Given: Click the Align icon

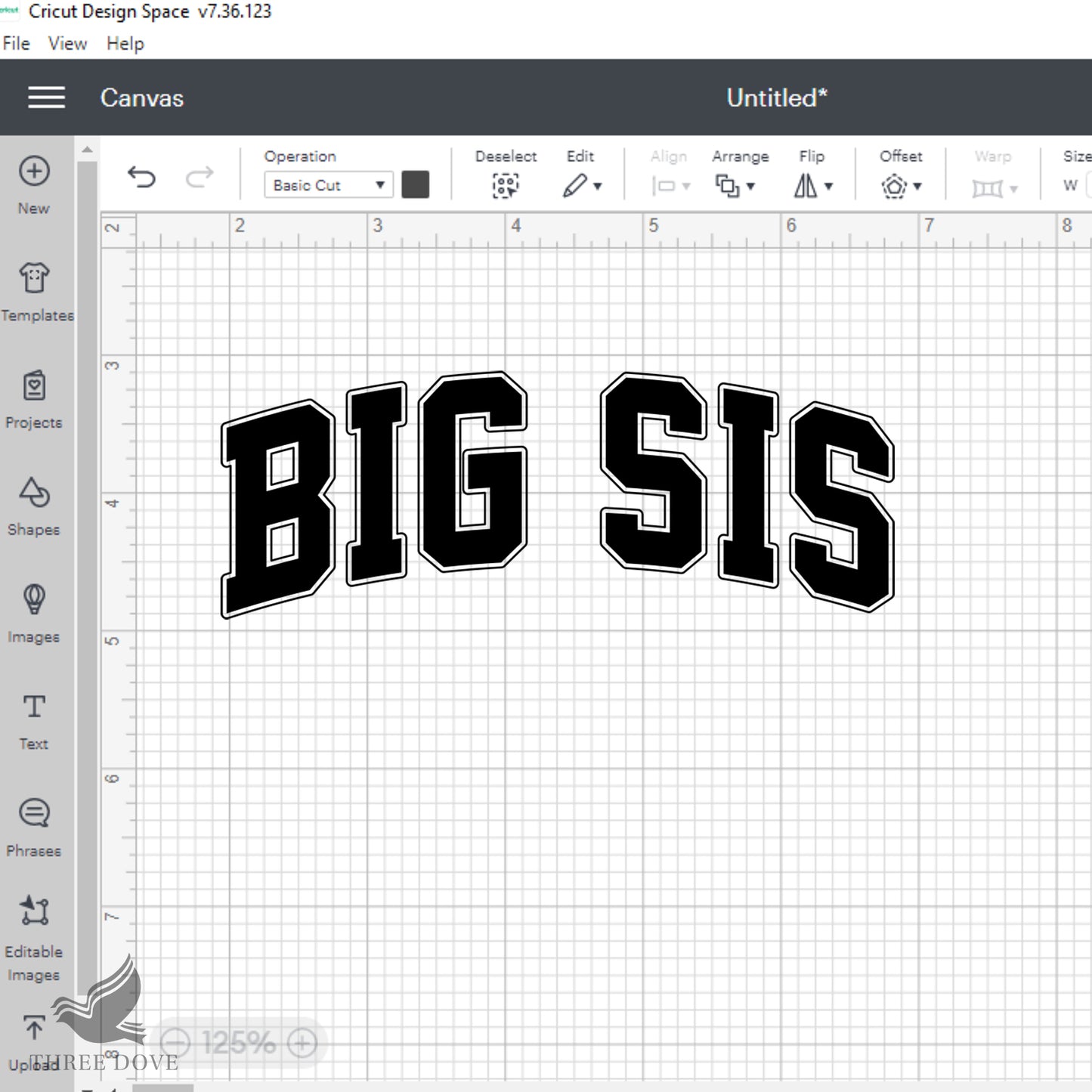Looking at the screenshot, I should tap(664, 186).
